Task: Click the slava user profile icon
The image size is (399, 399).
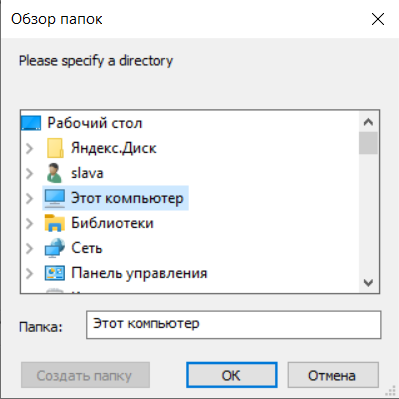Action: point(54,173)
